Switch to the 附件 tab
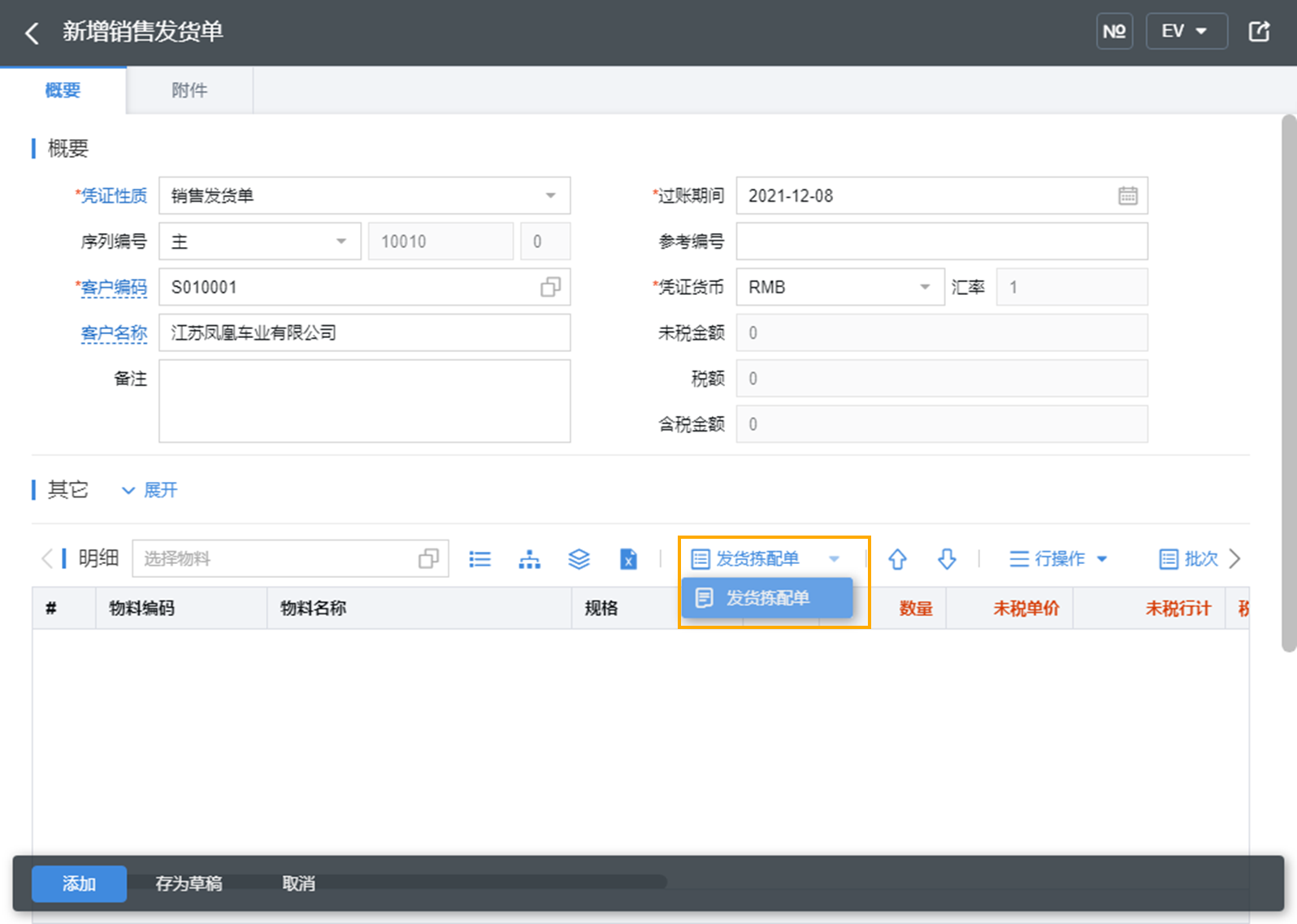Viewport: 1297px width, 924px height. click(189, 90)
